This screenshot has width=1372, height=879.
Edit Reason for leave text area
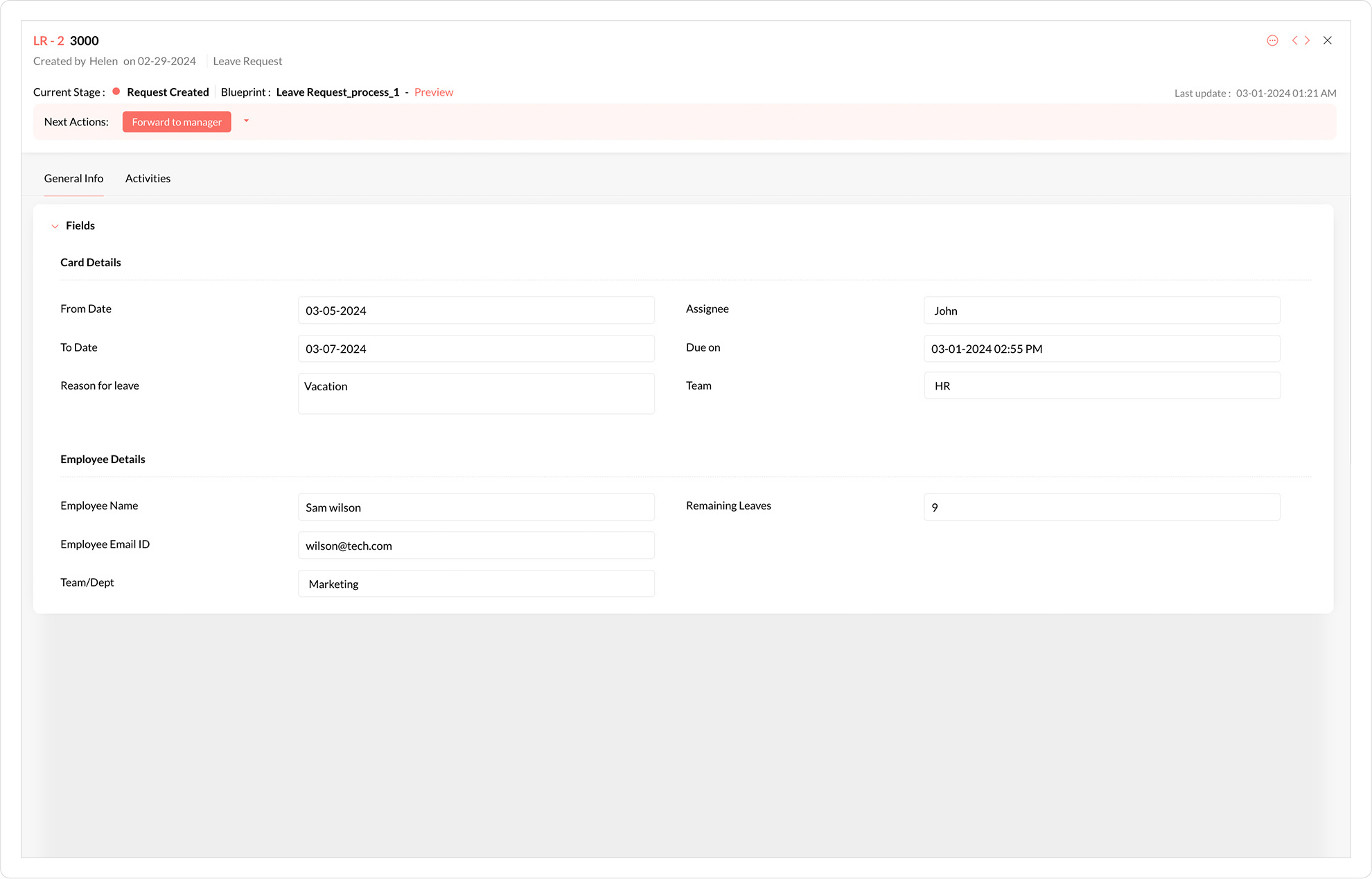point(476,394)
